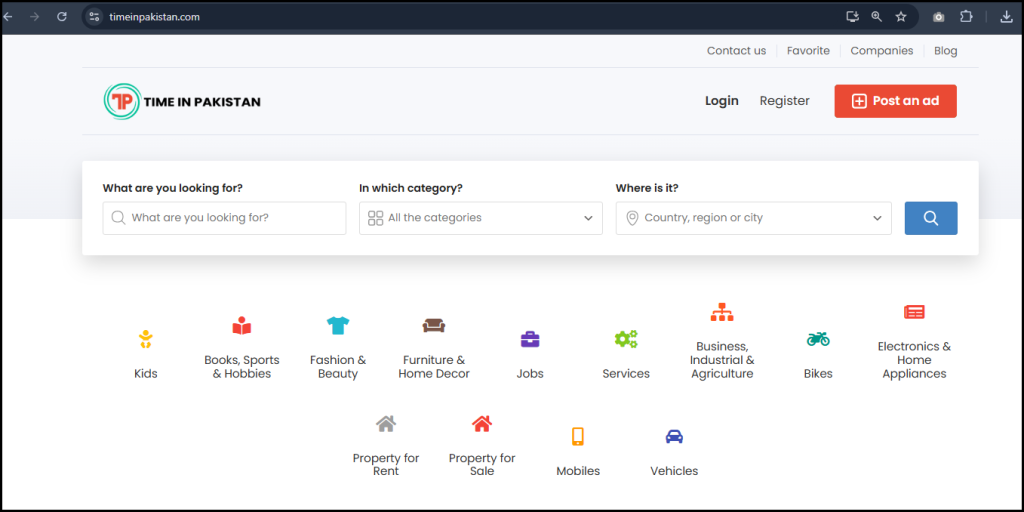This screenshot has height=512, width=1024.
Task: Select the Books, Sports & Hobbies icon
Action: 242,326
